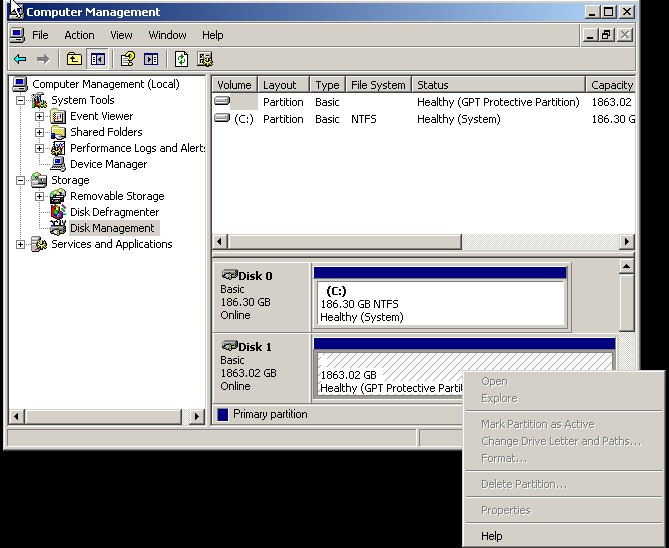Click the Help toolbar icon
The height and width of the screenshot is (548, 669).
[128, 59]
